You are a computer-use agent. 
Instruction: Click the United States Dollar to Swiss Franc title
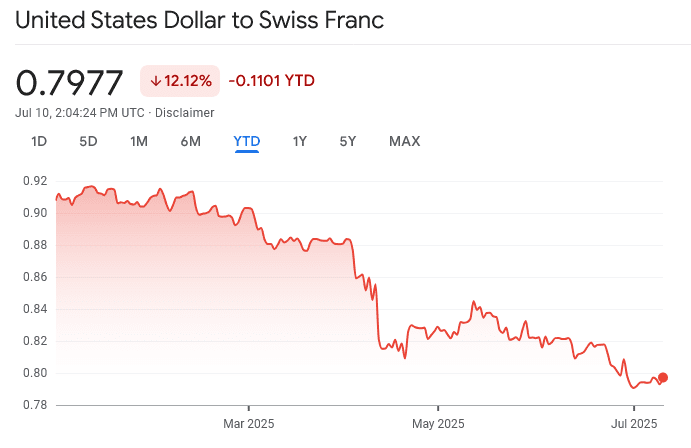[x=200, y=21]
